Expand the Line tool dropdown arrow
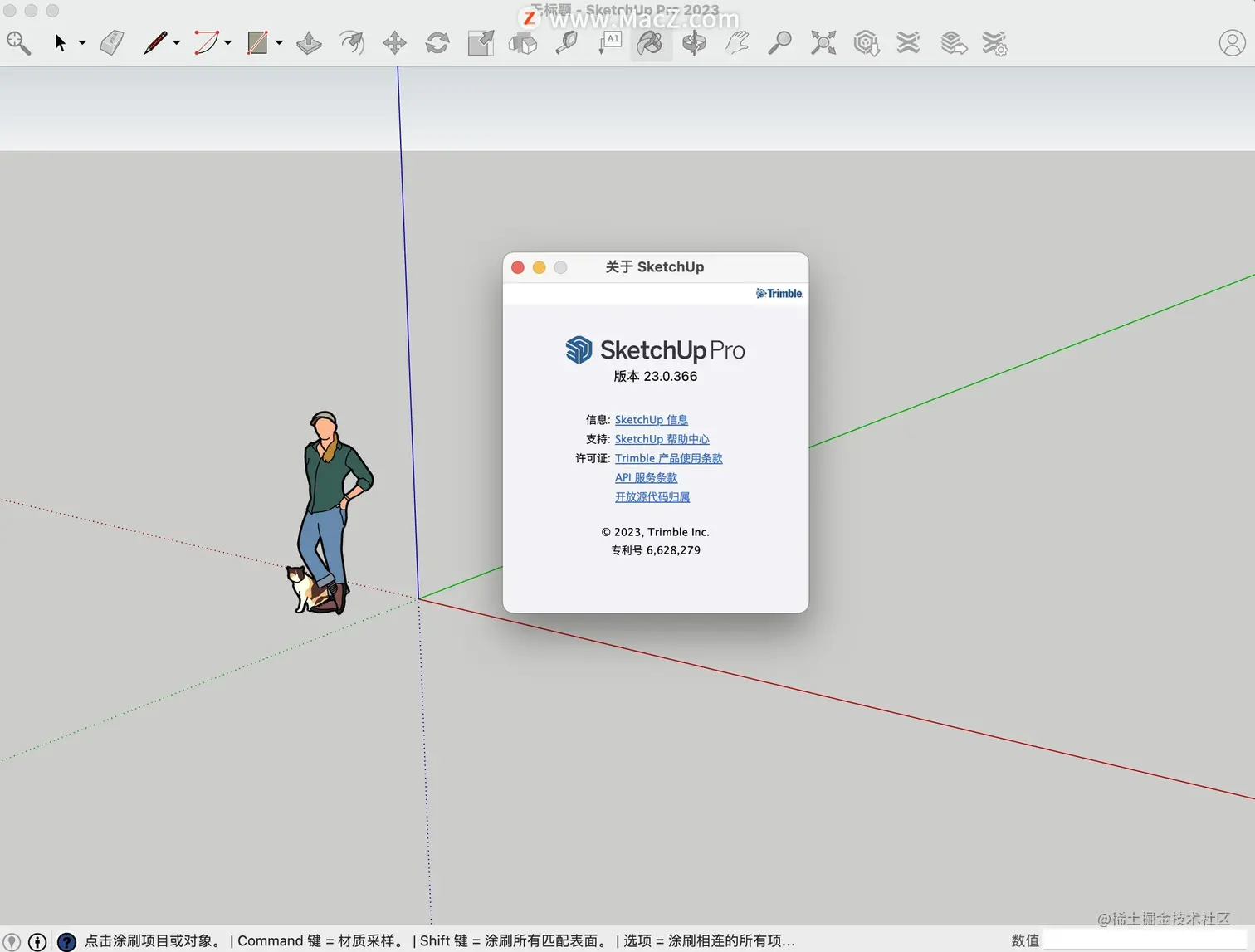This screenshot has height=952, width=1255. (x=176, y=43)
